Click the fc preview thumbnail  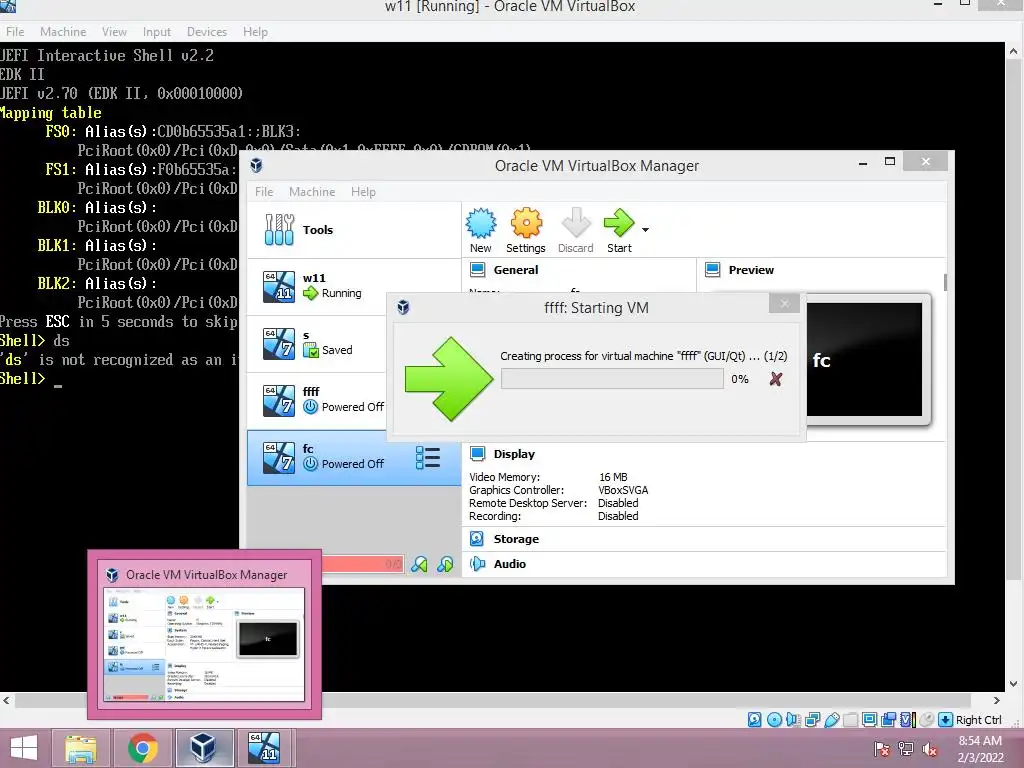pos(864,359)
